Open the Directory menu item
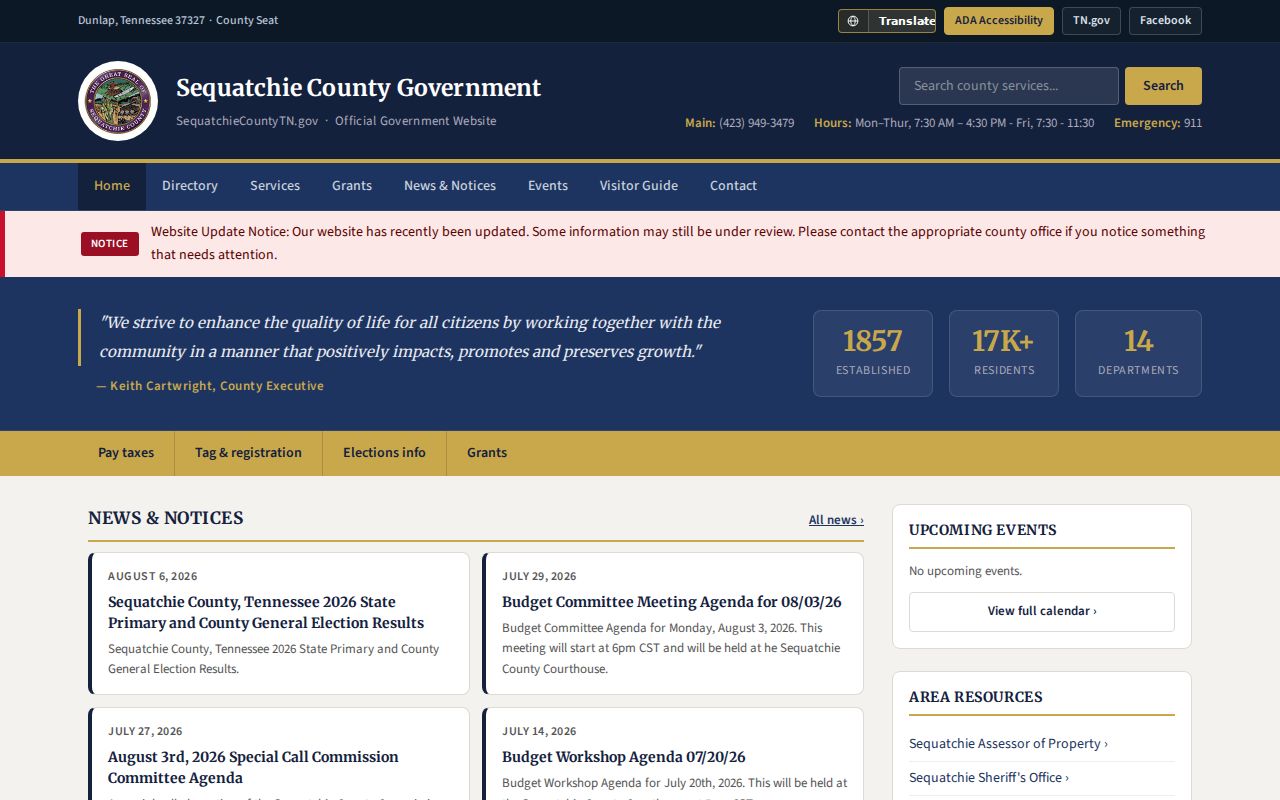This screenshot has width=1280, height=800. click(x=190, y=186)
